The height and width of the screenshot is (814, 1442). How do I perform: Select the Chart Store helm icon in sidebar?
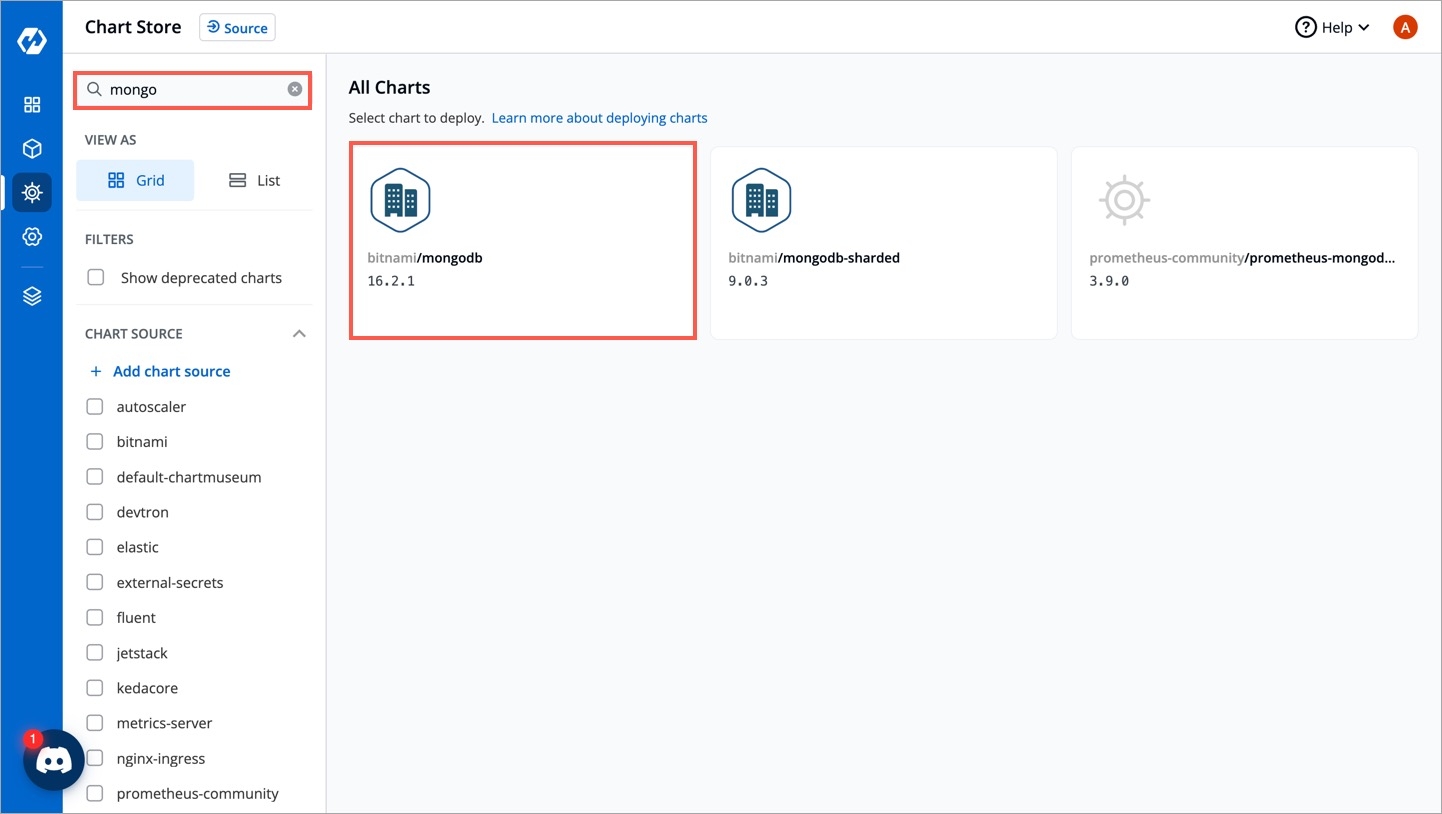click(32, 191)
